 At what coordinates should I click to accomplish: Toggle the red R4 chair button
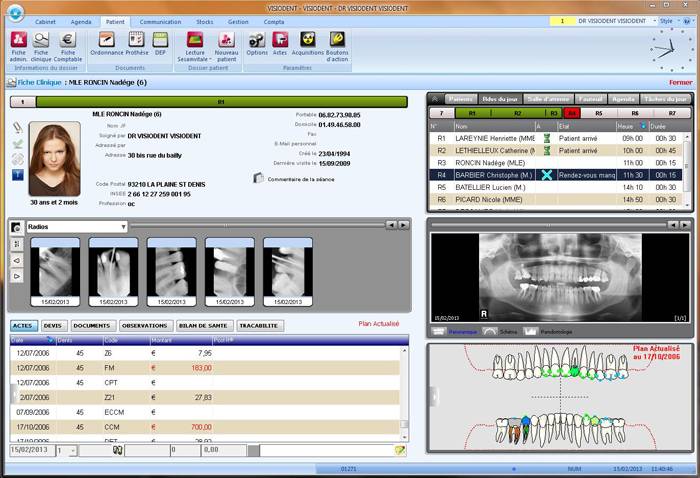pyautogui.click(x=572, y=113)
